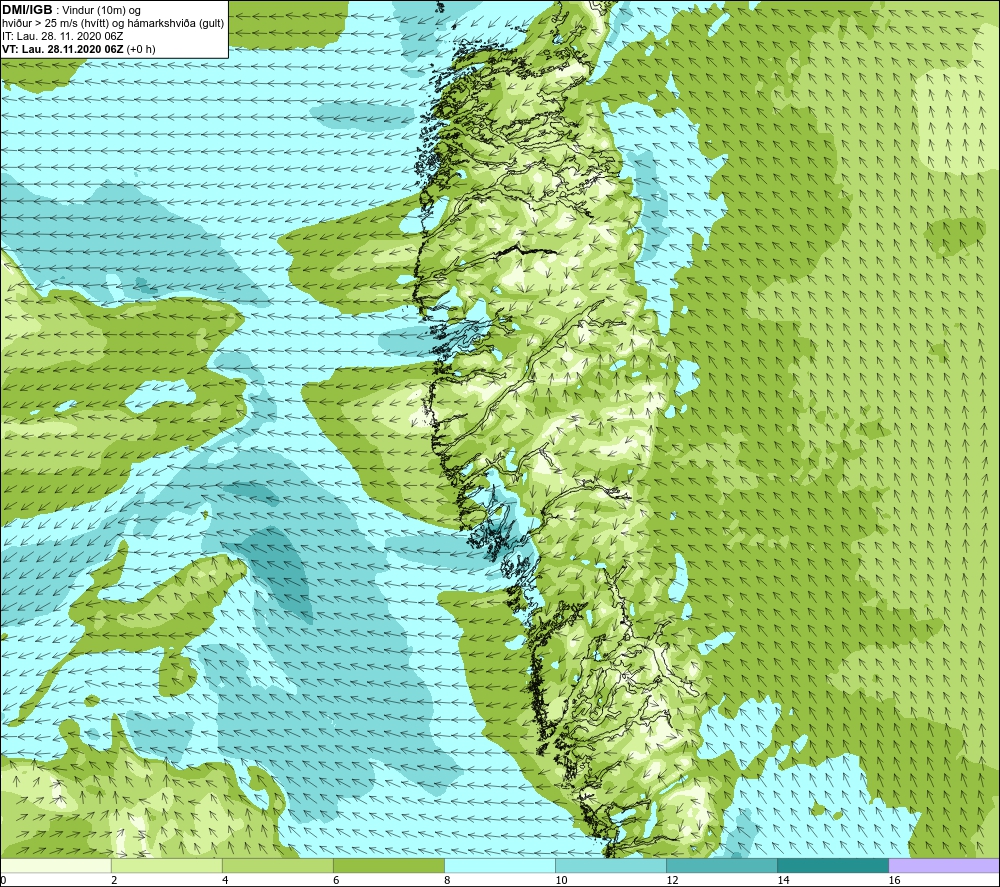1000x887 pixels.
Task: Click the '12' legend scale label
Action: click(x=672, y=880)
